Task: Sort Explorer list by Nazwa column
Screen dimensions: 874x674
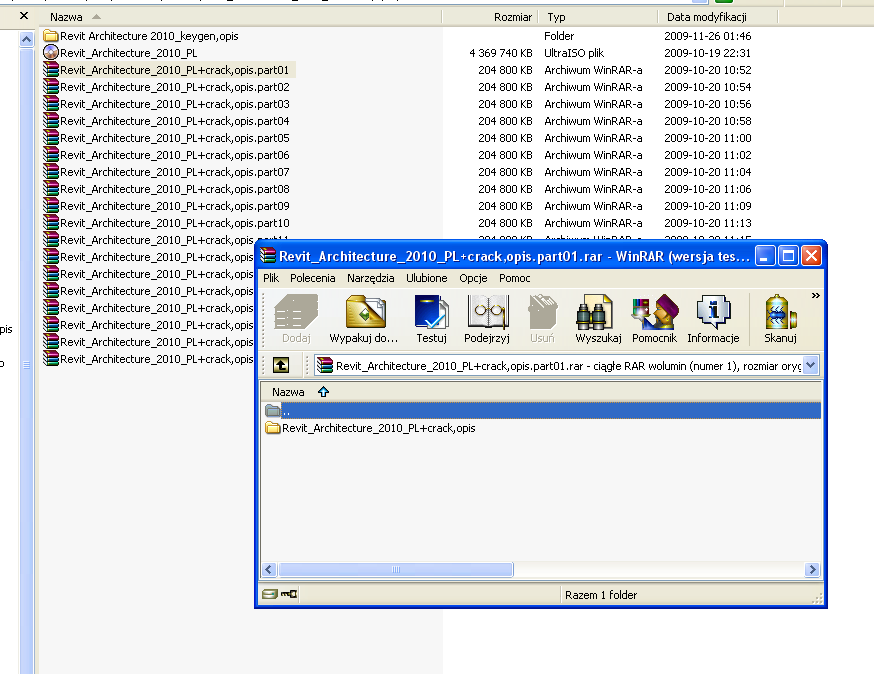Action: pos(66,17)
